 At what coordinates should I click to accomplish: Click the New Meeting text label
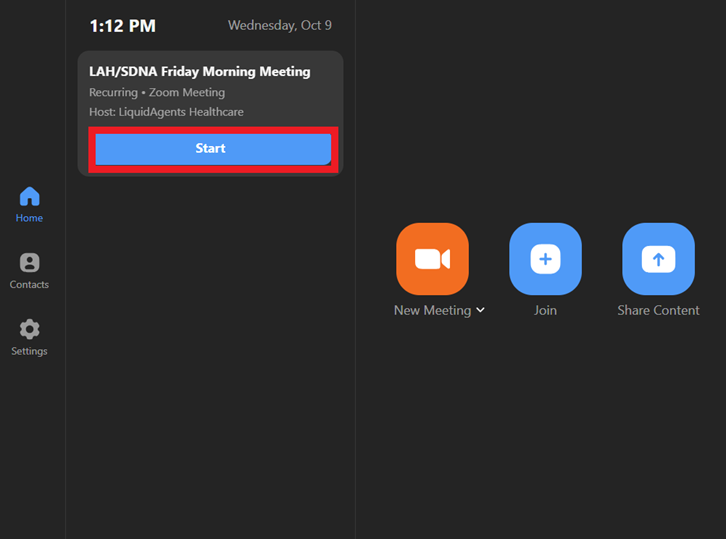point(432,310)
